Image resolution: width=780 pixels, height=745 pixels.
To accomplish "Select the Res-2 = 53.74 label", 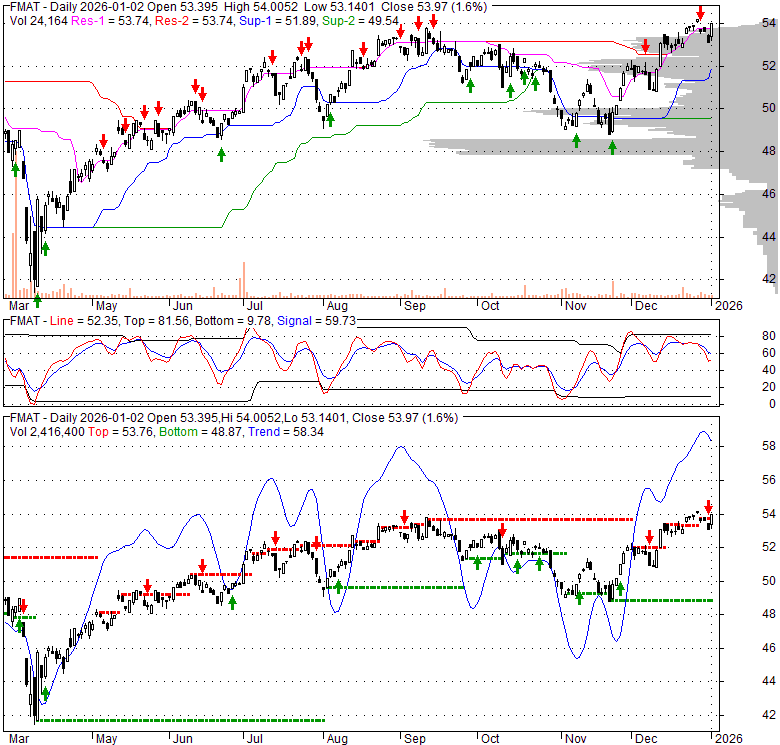I will pyautogui.click(x=195, y=21).
